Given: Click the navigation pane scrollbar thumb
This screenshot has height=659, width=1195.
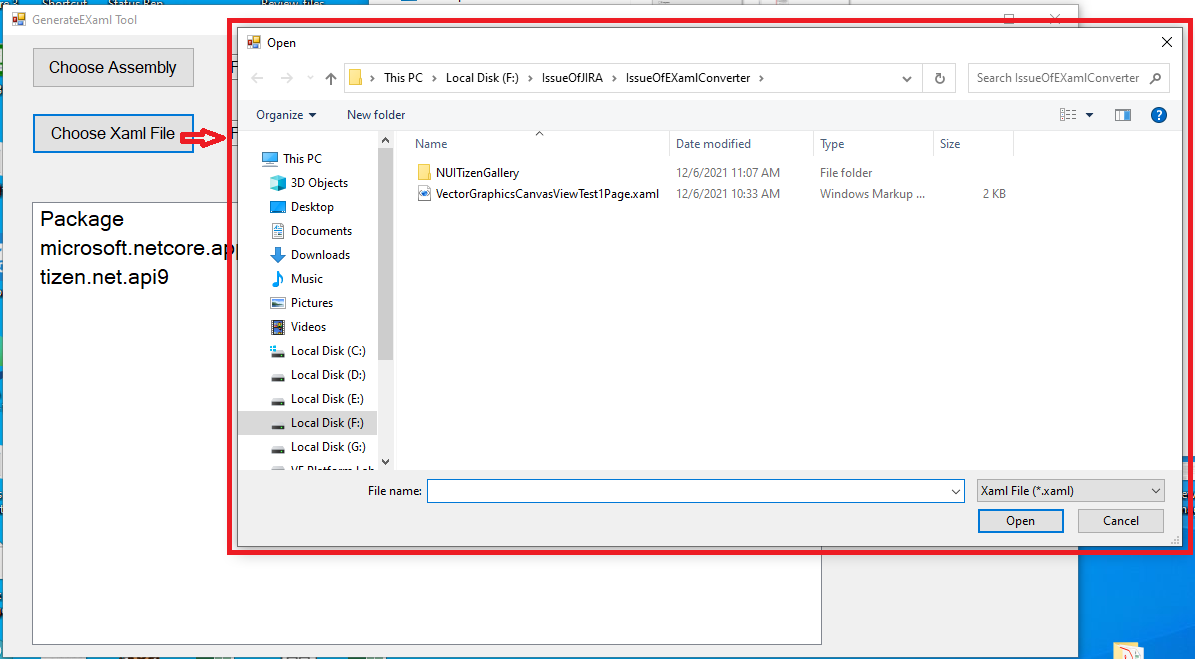Looking at the screenshot, I should pos(385,254).
